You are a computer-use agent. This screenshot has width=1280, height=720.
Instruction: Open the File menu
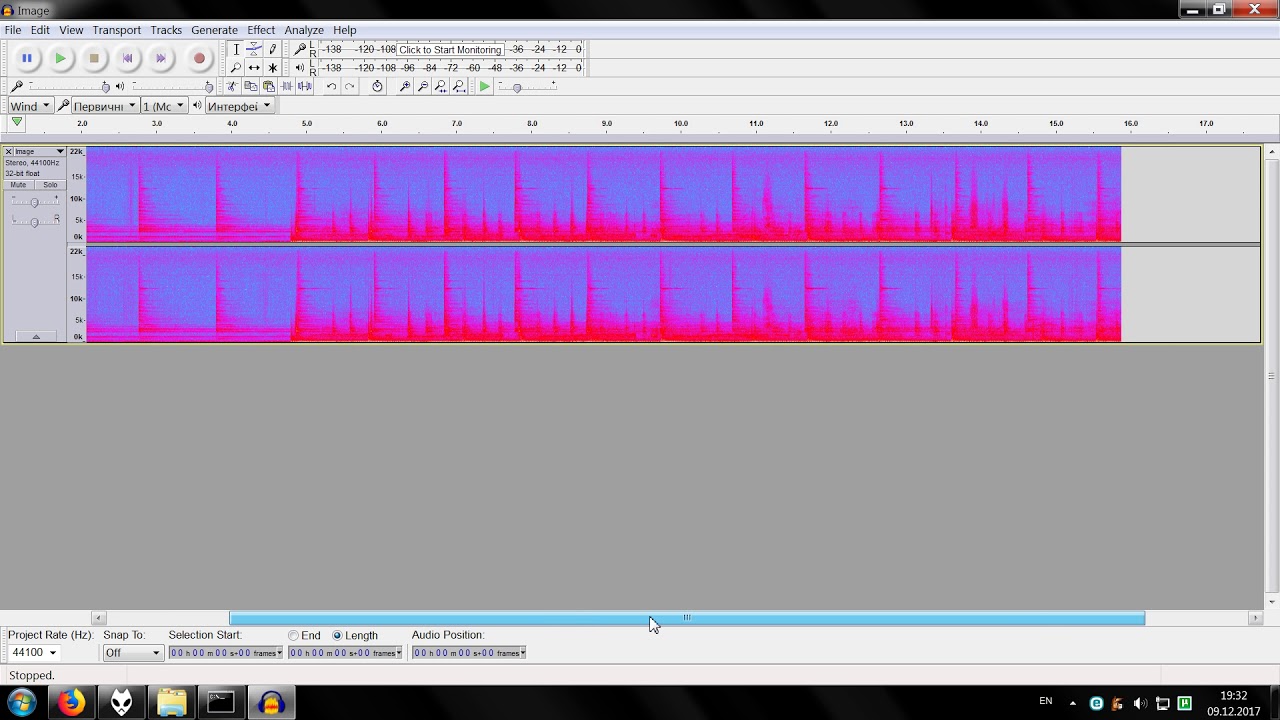click(13, 30)
